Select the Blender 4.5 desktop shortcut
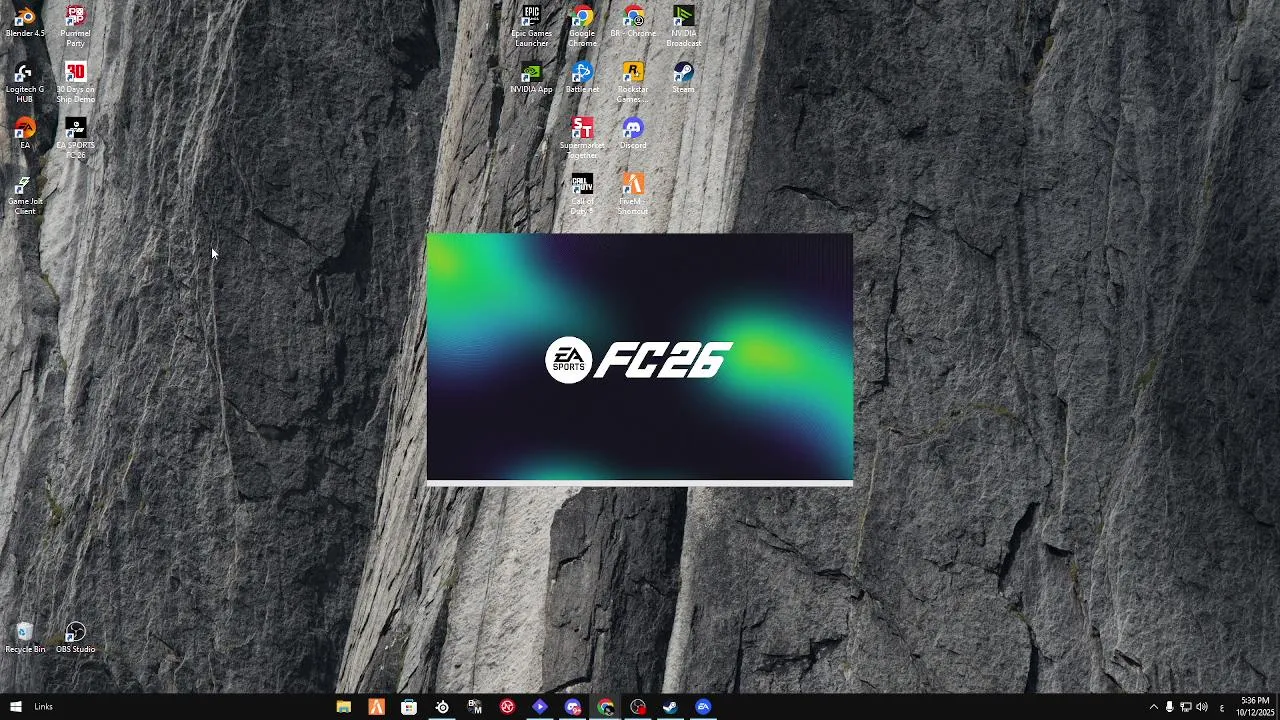 [x=25, y=22]
